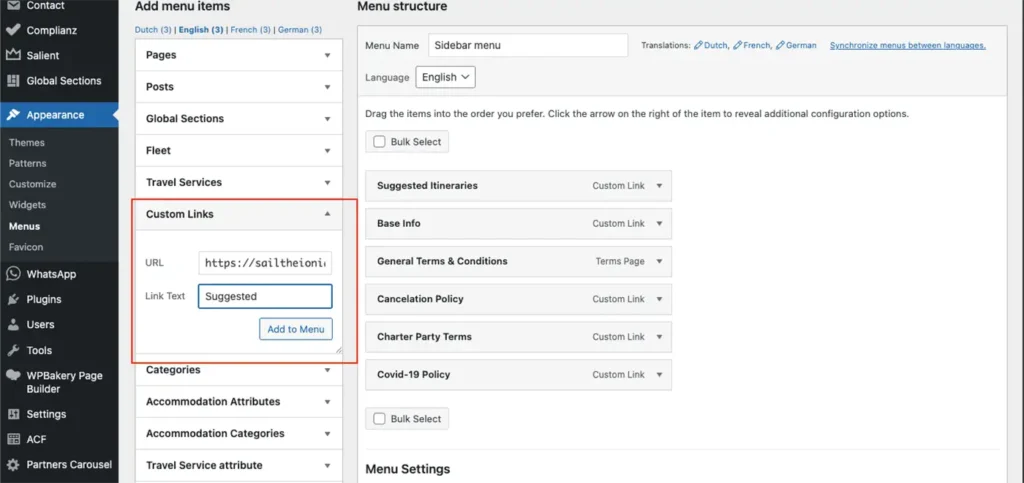Tick the top Bulk Select checkbox
The width and height of the screenshot is (1024, 483).
[x=379, y=142]
